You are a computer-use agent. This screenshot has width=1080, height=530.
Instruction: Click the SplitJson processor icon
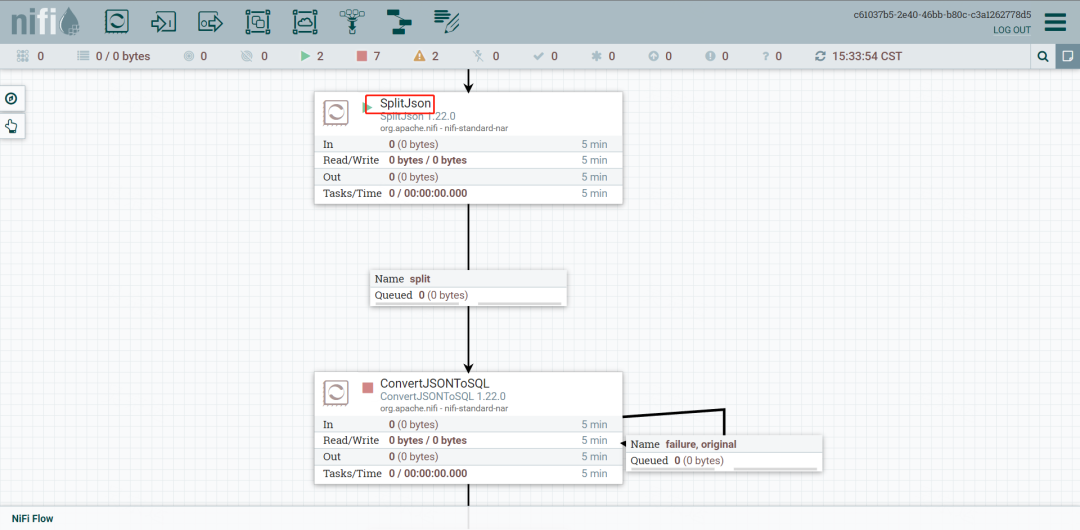click(335, 112)
